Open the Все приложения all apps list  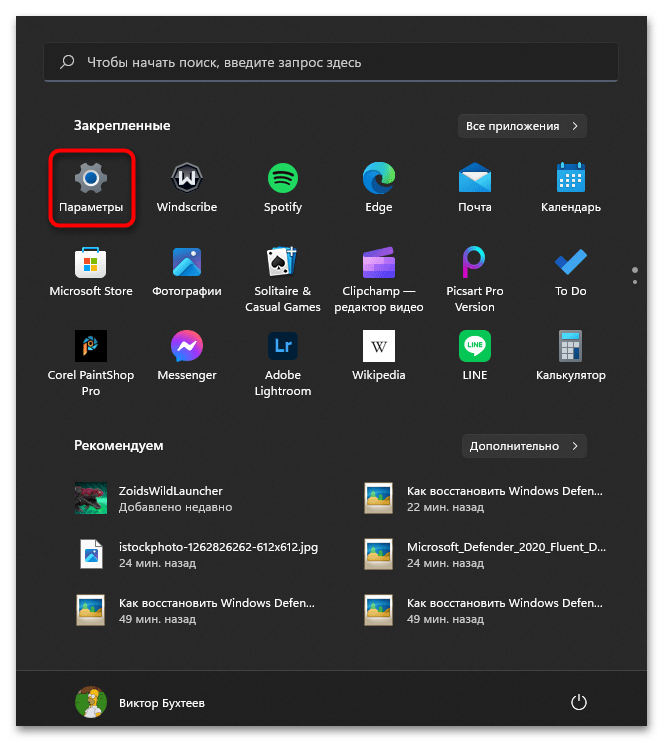pyautogui.click(x=522, y=126)
